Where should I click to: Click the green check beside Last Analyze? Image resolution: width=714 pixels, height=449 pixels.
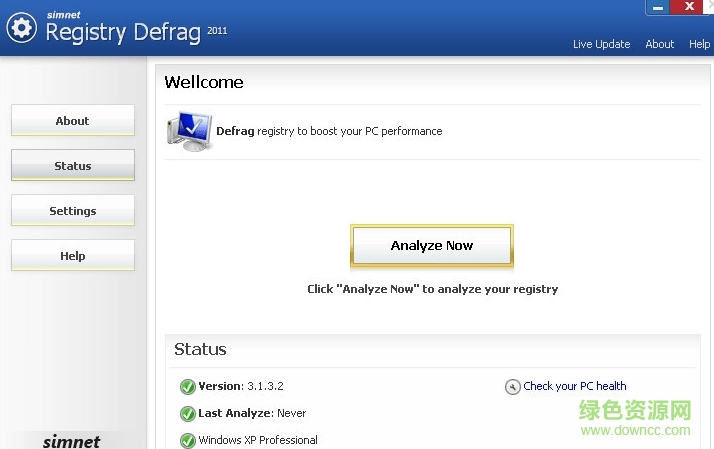coord(187,413)
